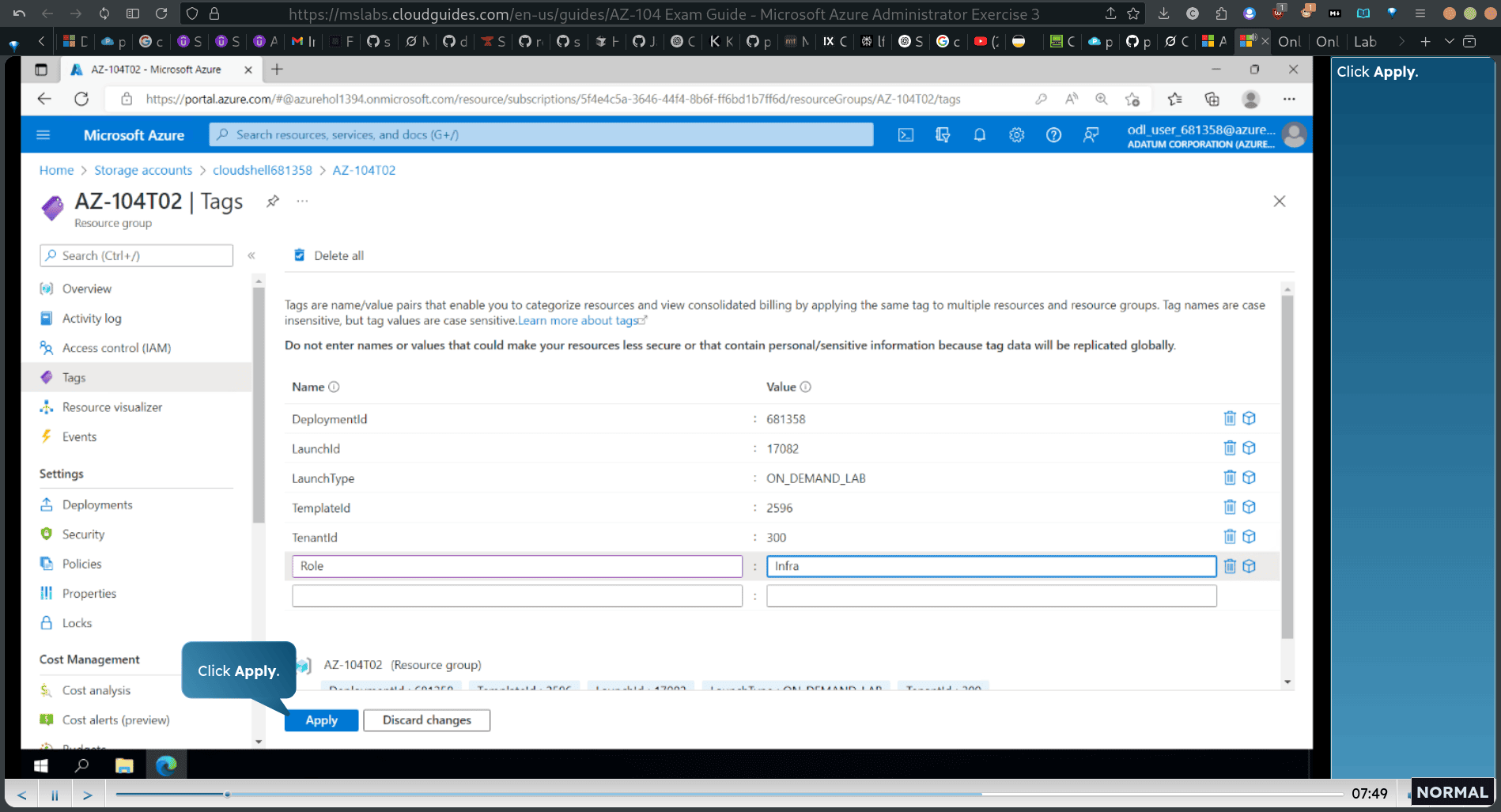Click the empty new tag value field
Image resolution: width=1501 pixels, height=812 pixels.
[x=991, y=596]
